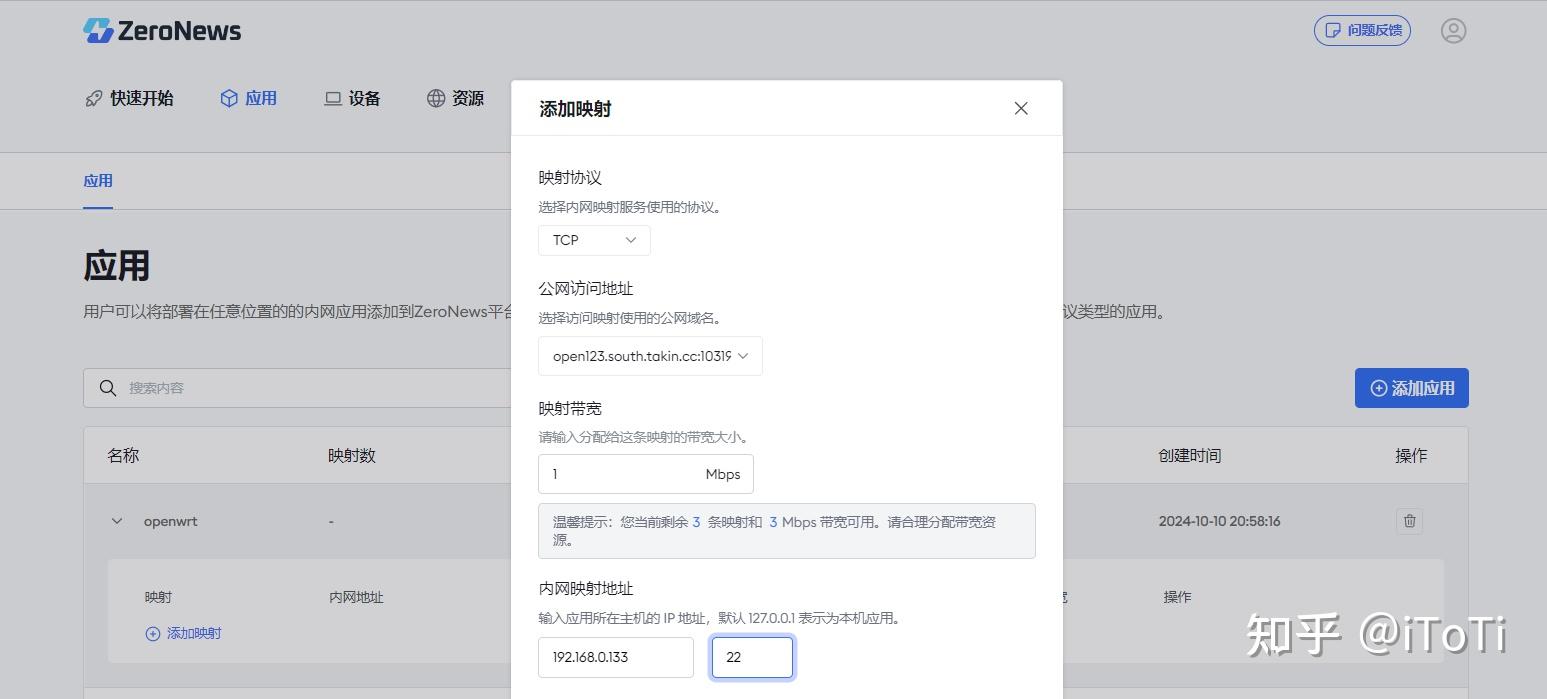This screenshot has height=699, width=1547.
Task: Collapse the openwrt row chevron
Action: [x=115, y=521]
